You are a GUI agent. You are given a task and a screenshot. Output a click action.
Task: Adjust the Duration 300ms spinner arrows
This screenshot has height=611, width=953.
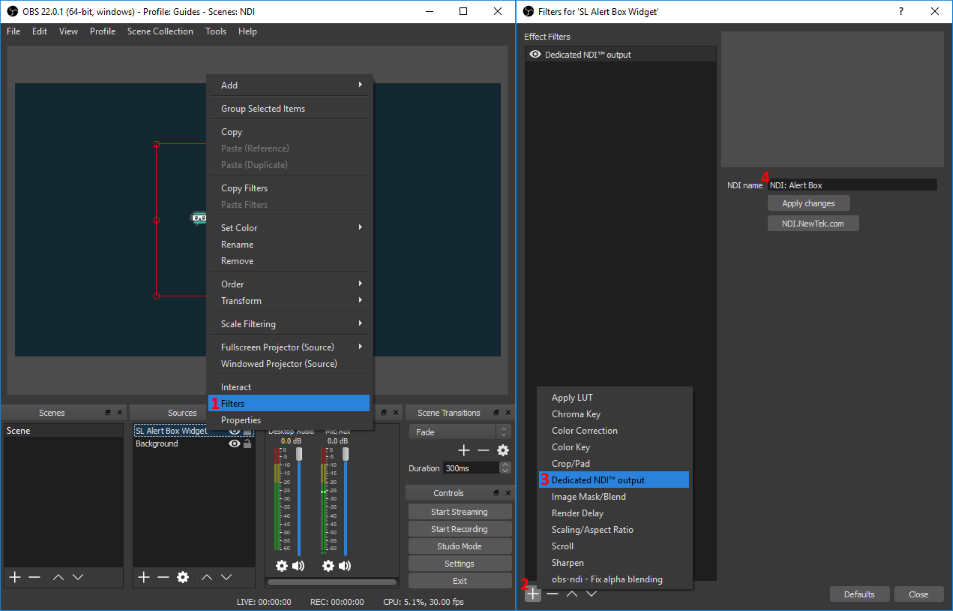pyautogui.click(x=504, y=468)
